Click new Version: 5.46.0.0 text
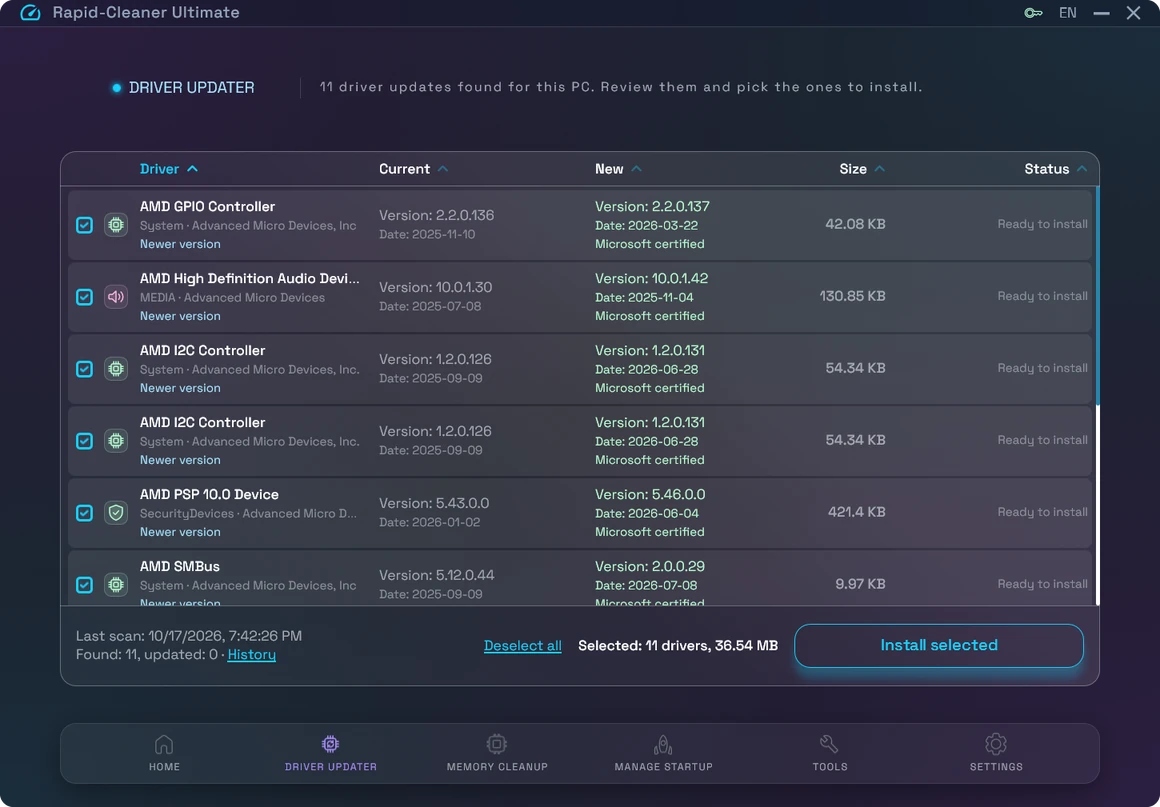 pos(650,494)
